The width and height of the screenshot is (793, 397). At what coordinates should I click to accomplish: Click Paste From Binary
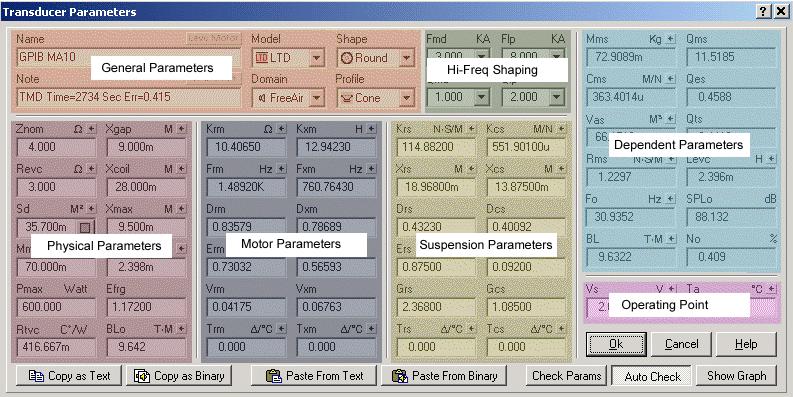tap(444, 376)
